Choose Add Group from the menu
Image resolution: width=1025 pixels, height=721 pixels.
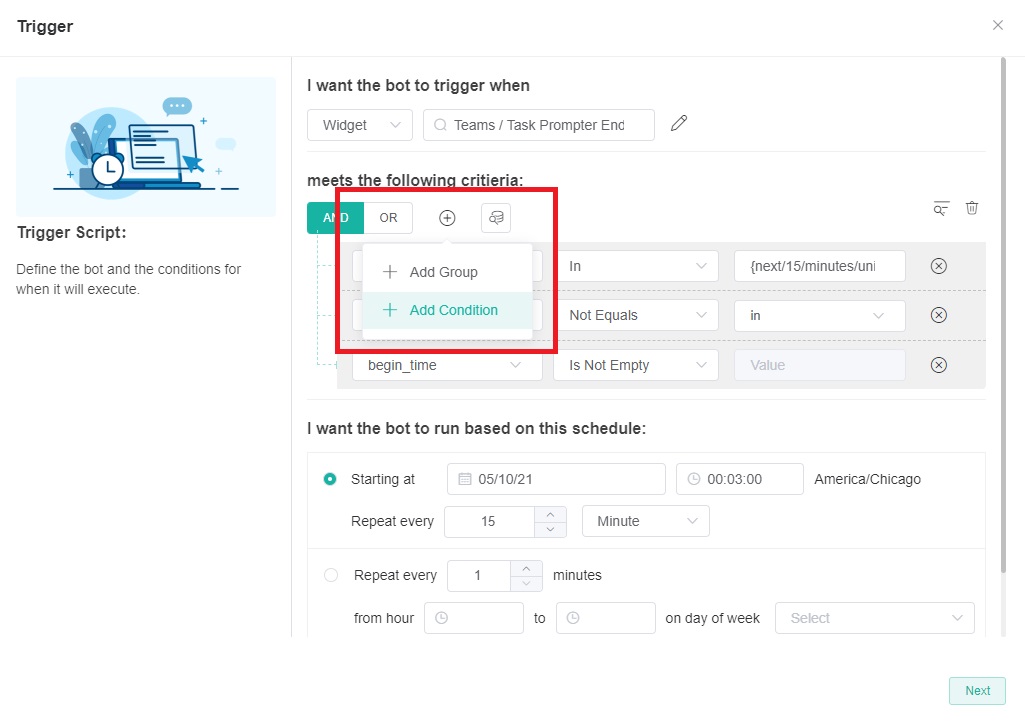click(x=443, y=272)
